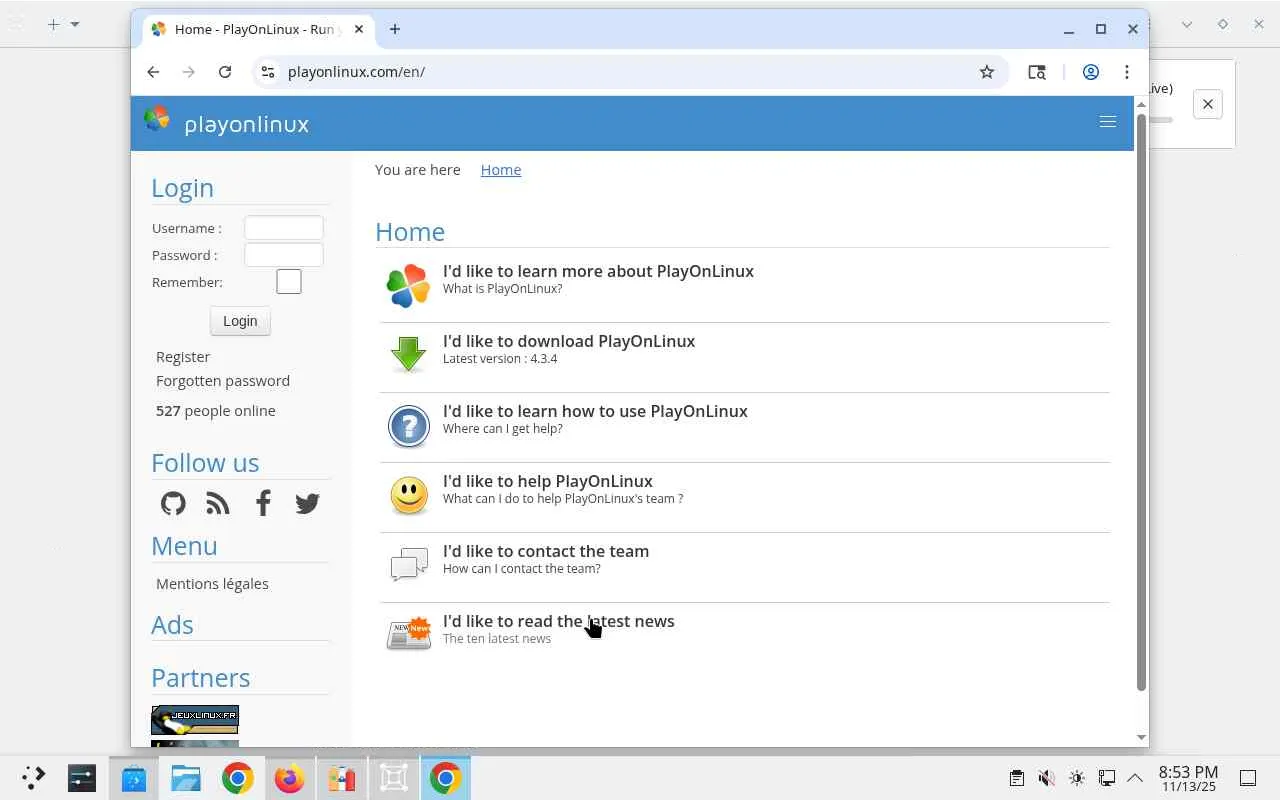Image resolution: width=1280 pixels, height=800 pixels.
Task: Go back using the browser back arrow
Action: 153,72
